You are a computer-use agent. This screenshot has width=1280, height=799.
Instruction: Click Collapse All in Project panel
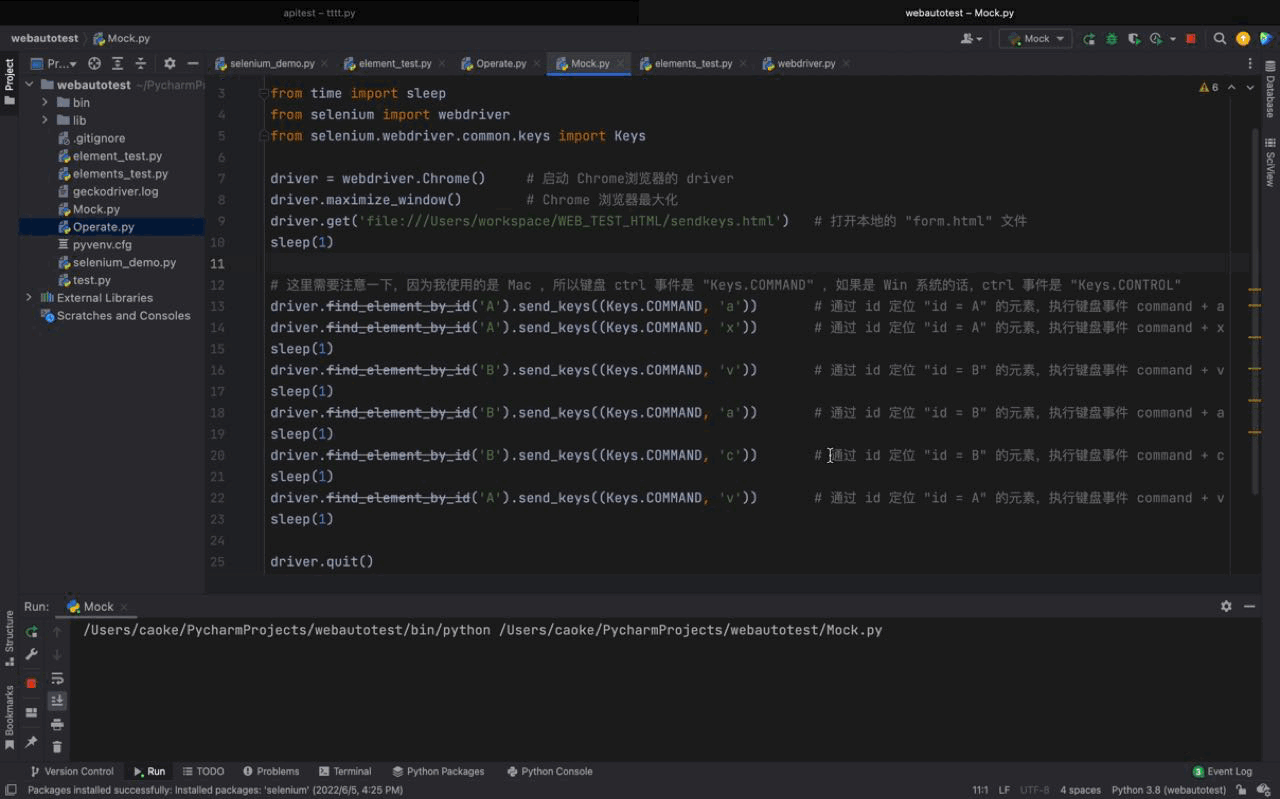point(140,63)
